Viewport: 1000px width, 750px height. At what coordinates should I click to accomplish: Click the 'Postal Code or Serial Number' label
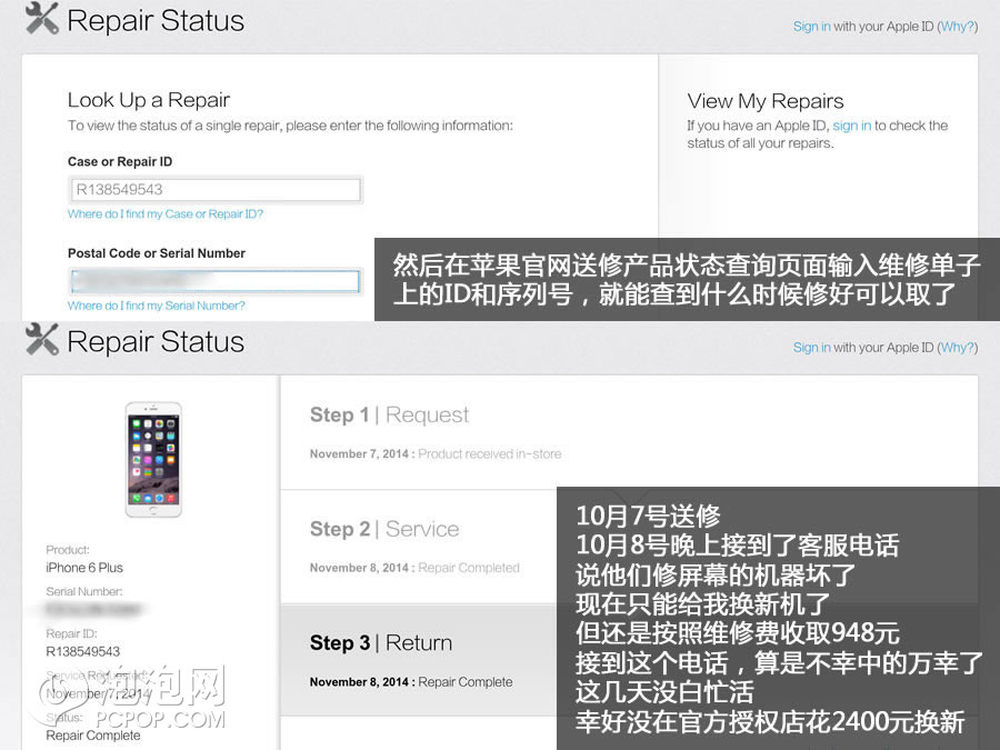pos(156,254)
